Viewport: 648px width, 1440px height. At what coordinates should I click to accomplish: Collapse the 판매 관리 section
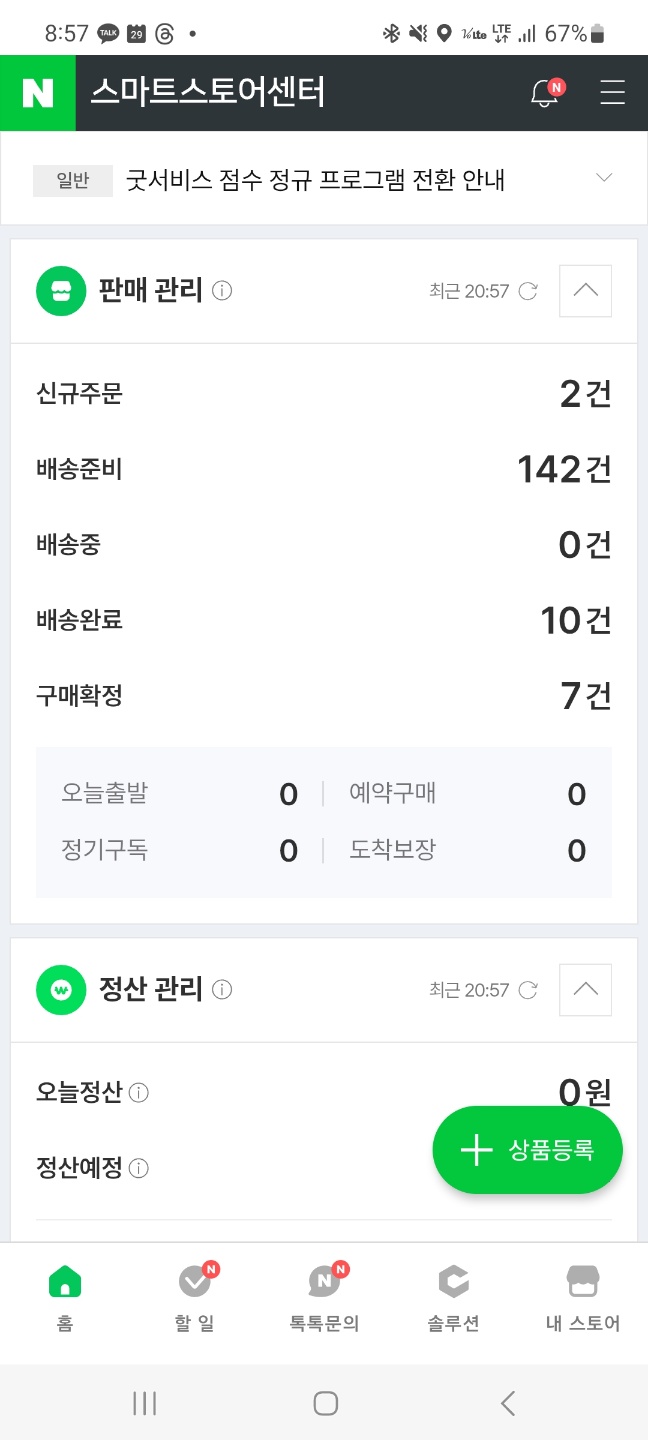[x=585, y=291]
